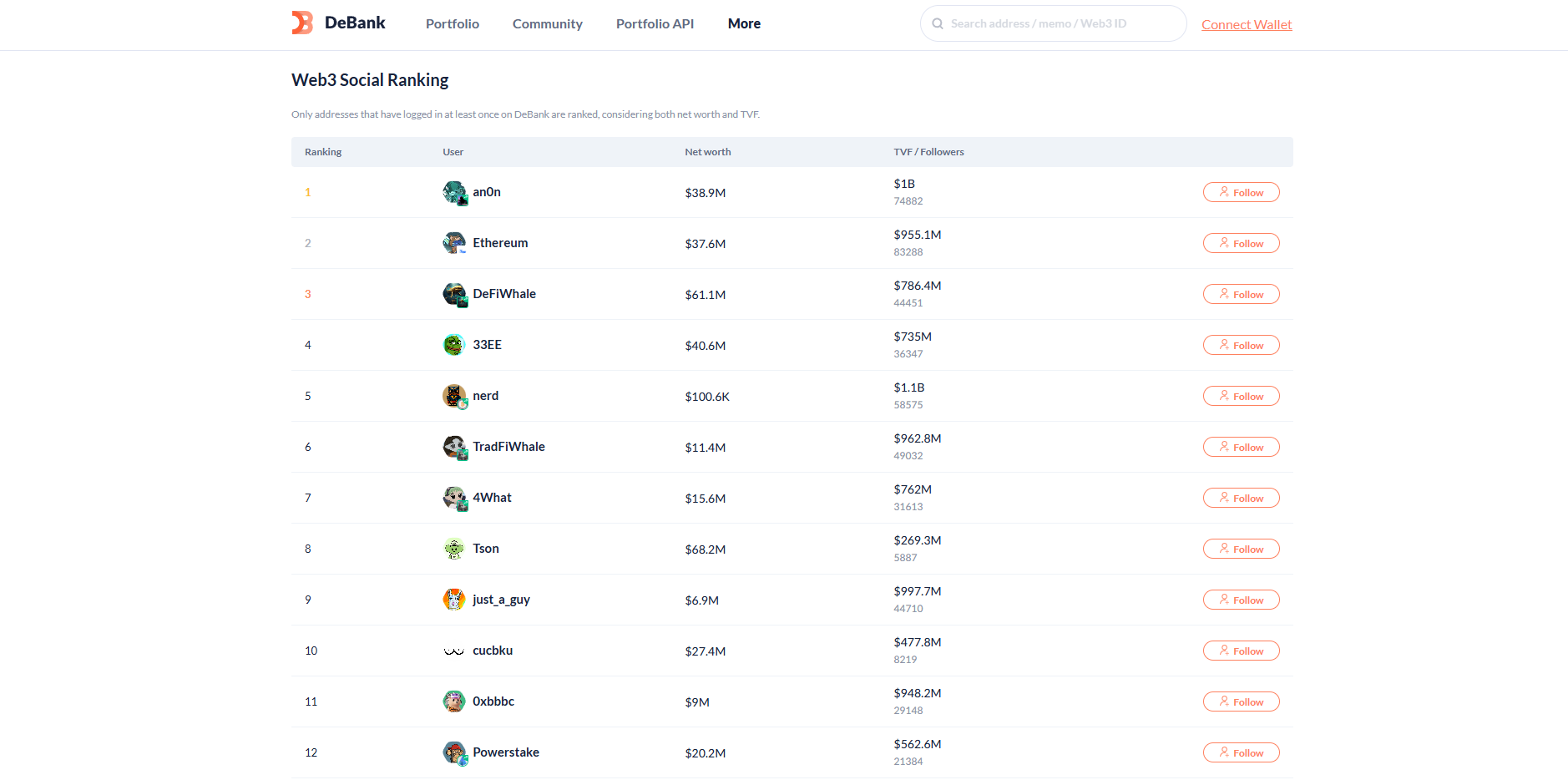Click the TVF / Followers column header
Viewport: 1568px width, 780px height.
click(928, 152)
